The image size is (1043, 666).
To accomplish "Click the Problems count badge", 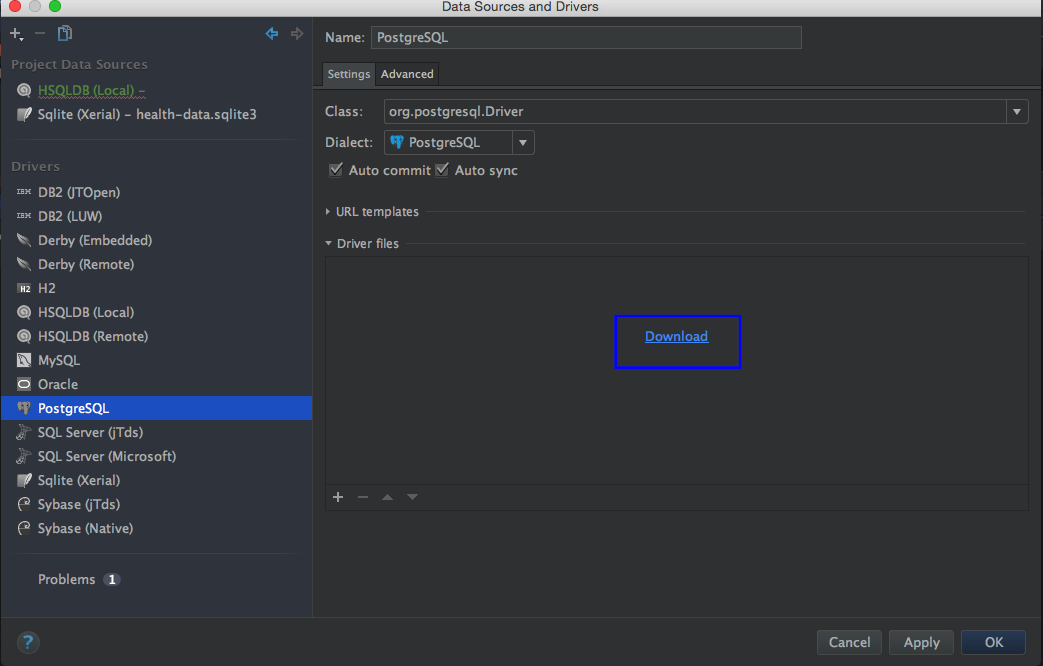I will click(112, 580).
